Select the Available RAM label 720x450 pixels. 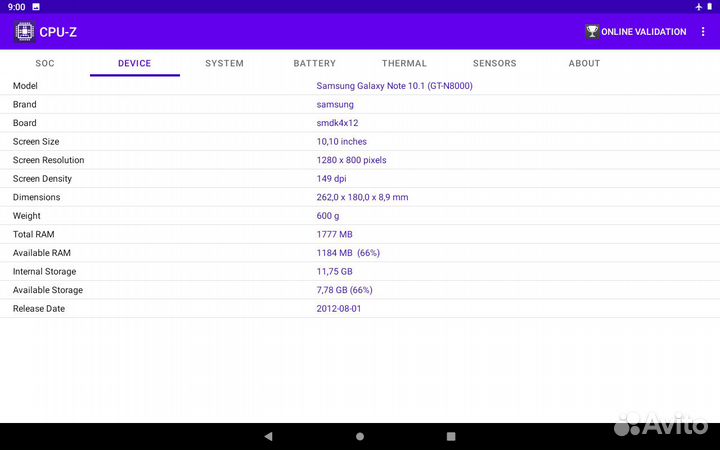pos(42,253)
